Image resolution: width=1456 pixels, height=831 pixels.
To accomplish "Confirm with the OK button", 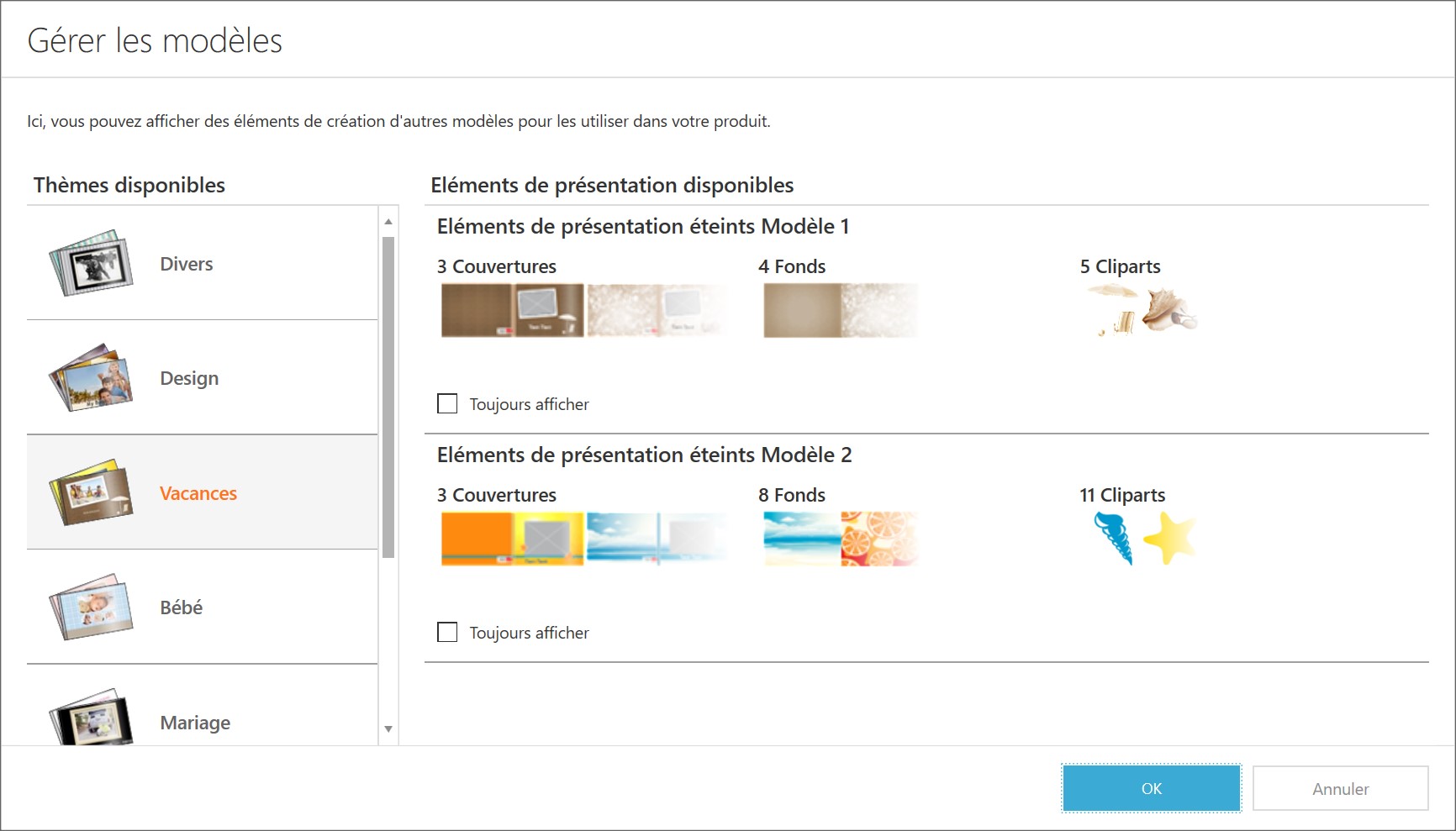I will [1152, 788].
